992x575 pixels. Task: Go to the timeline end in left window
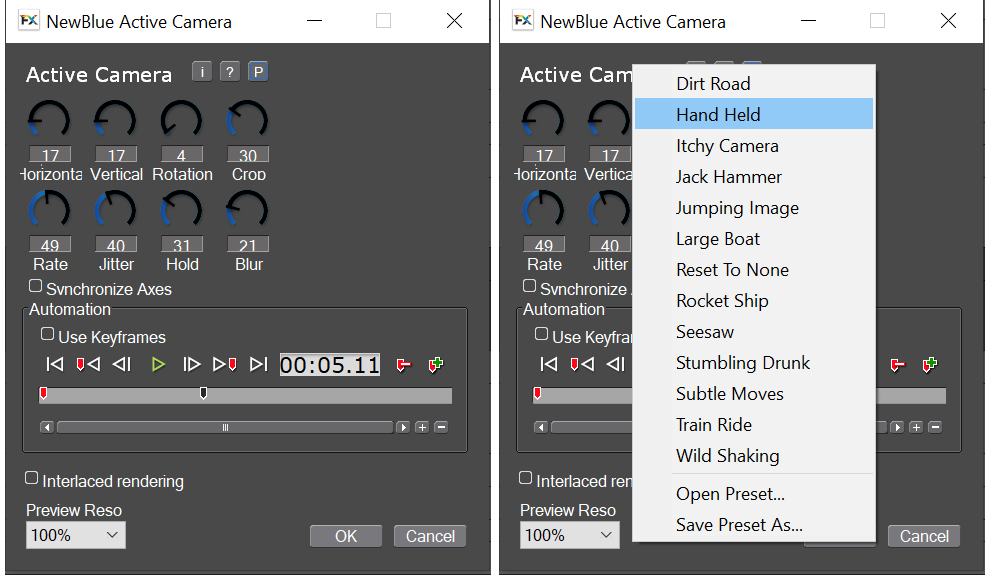258,365
